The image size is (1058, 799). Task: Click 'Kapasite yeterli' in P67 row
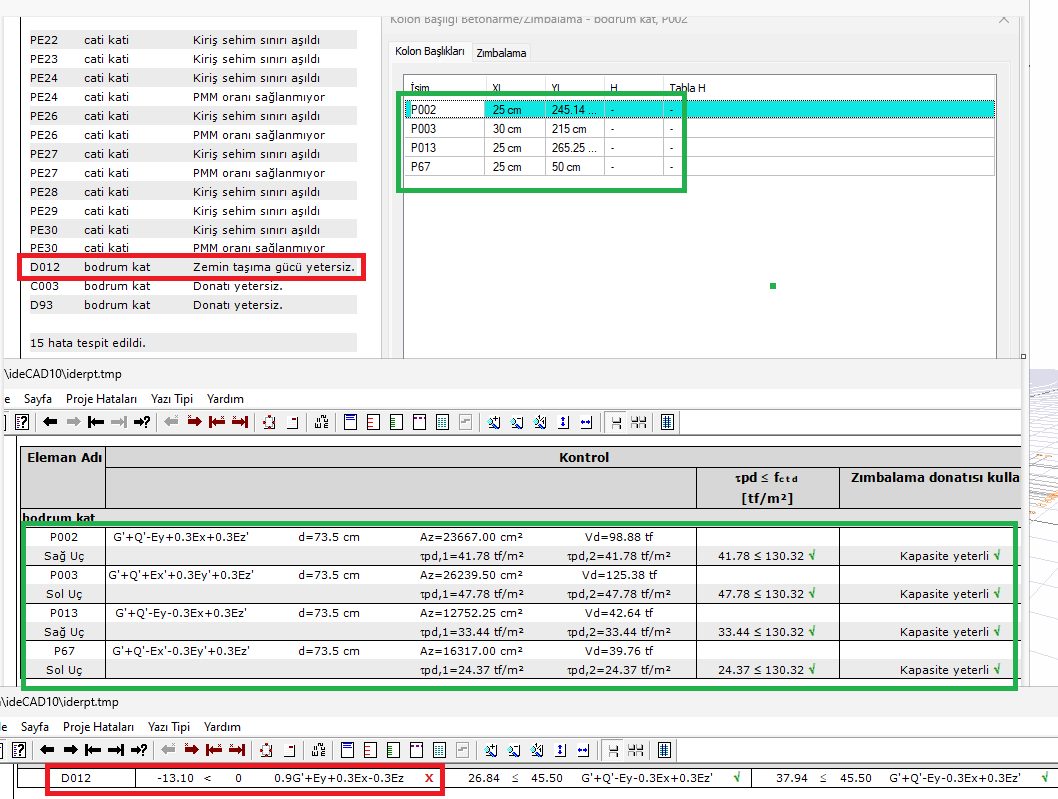(950, 669)
